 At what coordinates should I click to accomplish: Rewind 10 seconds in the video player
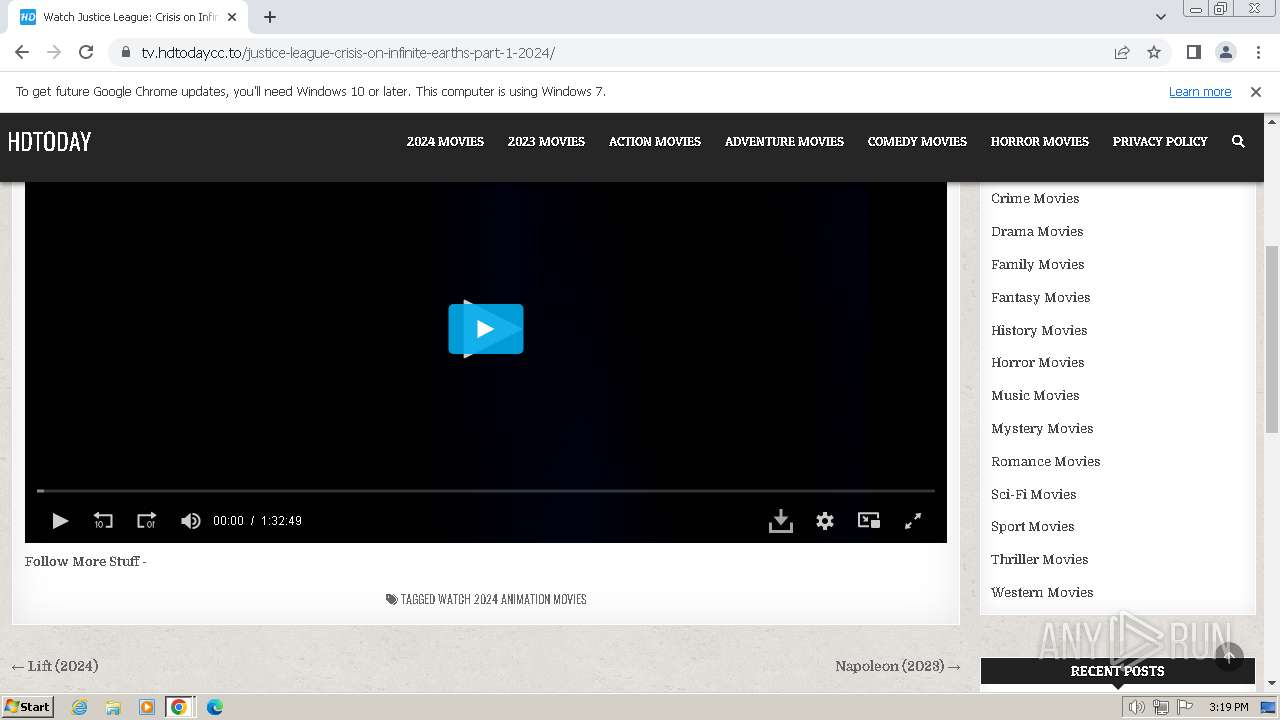(x=103, y=521)
